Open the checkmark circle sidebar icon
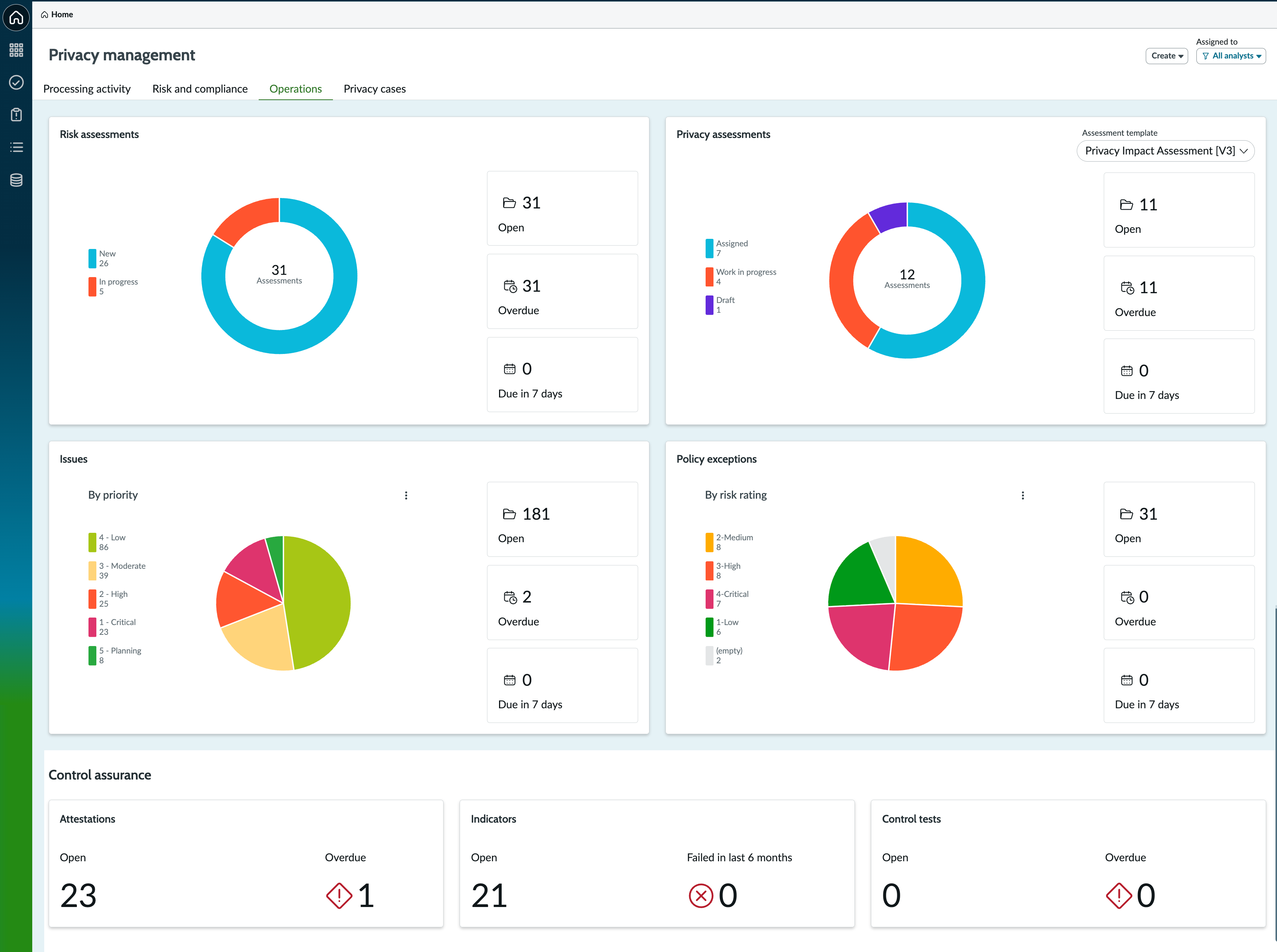This screenshot has width=1277, height=952. pyautogui.click(x=16, y=82)
